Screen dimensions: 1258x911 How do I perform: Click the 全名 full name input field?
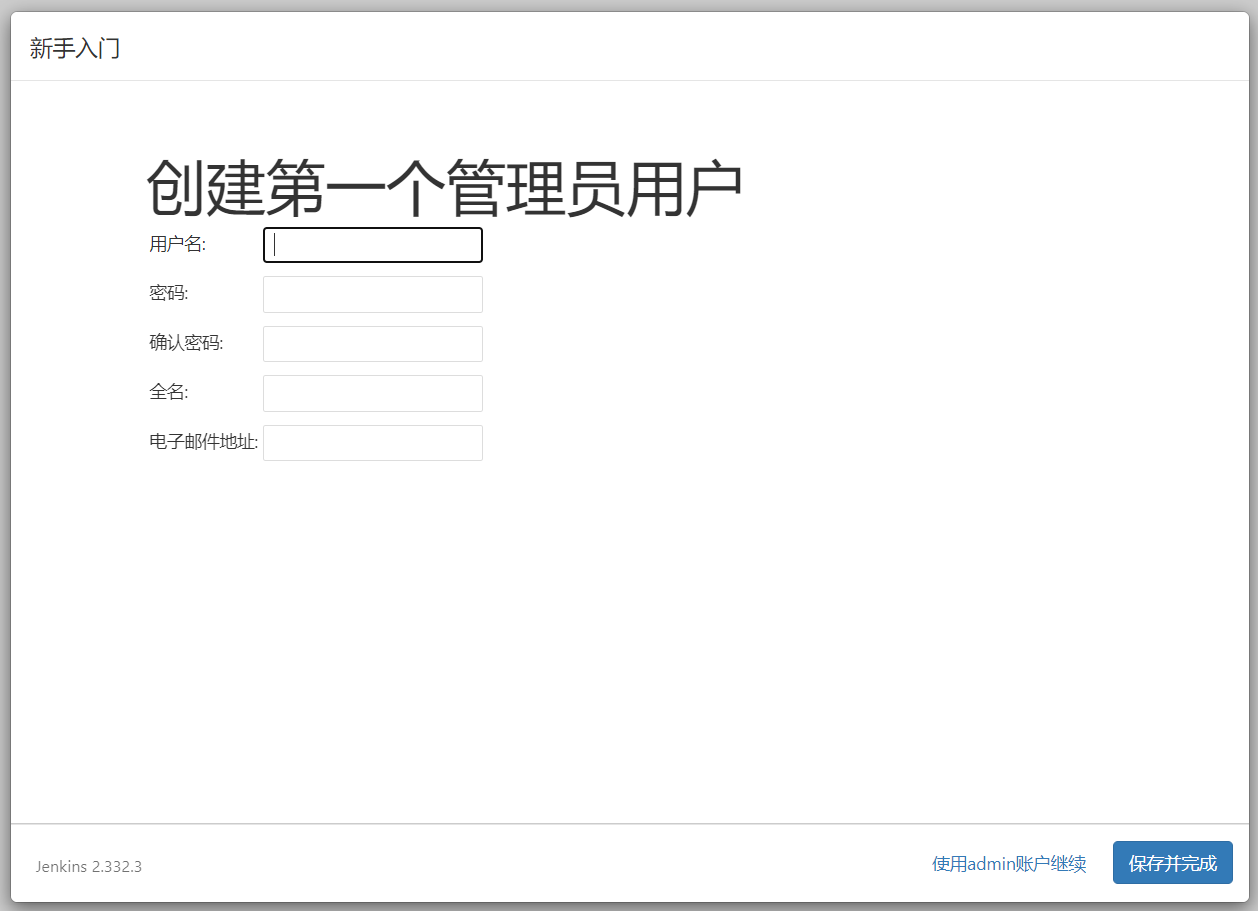pyautogui.click(x=373, y=393)
